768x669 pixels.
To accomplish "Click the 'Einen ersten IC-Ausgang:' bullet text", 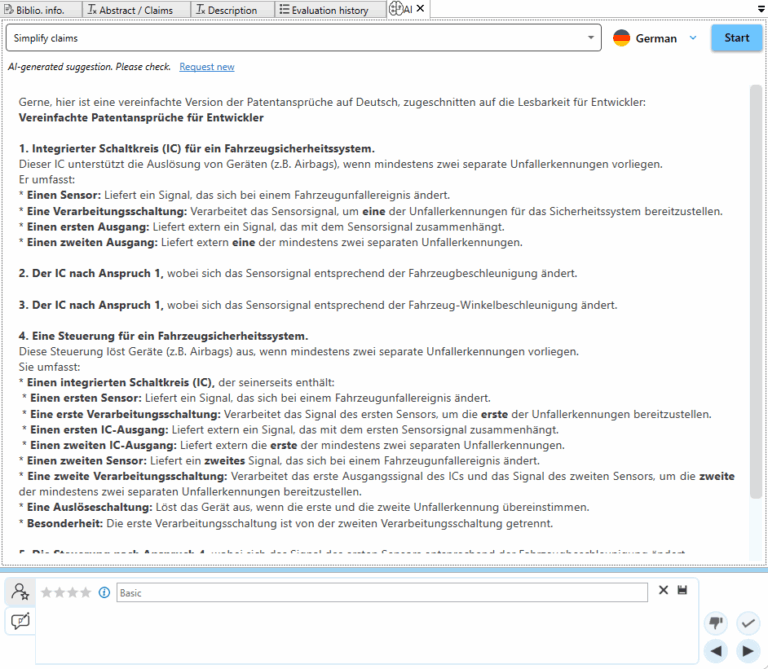I will [x=99, y=430].
